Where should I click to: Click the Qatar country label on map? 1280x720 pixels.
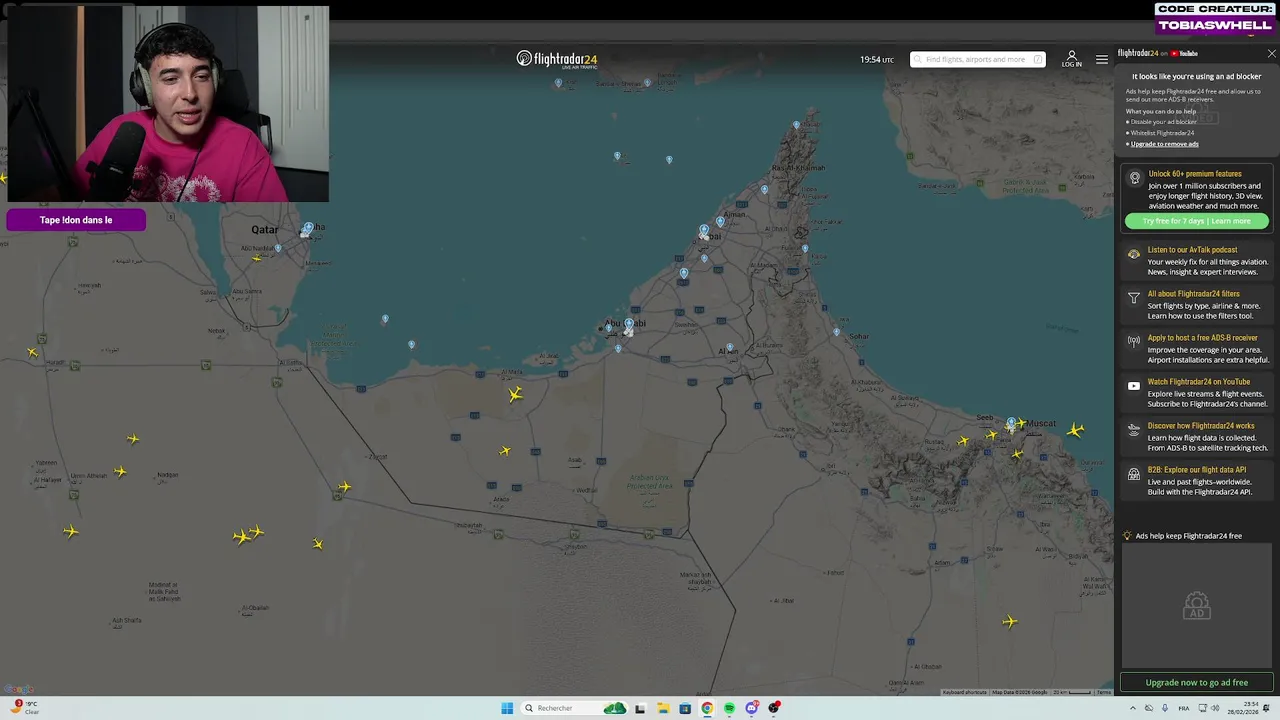[x=265, y=230]
